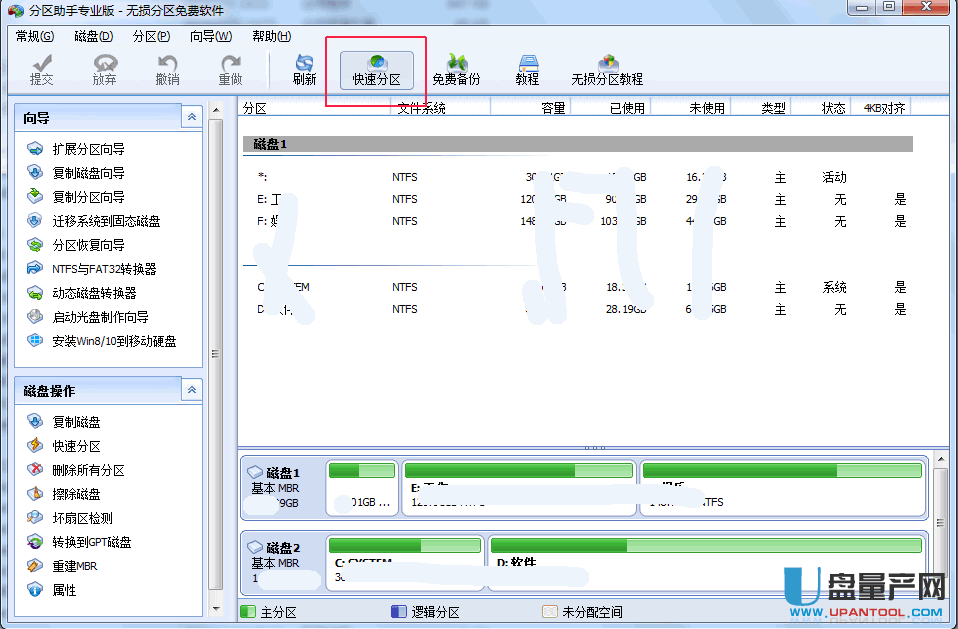
Task: Open the 教程 toolbar icon
Action: (x=527, y=70)
